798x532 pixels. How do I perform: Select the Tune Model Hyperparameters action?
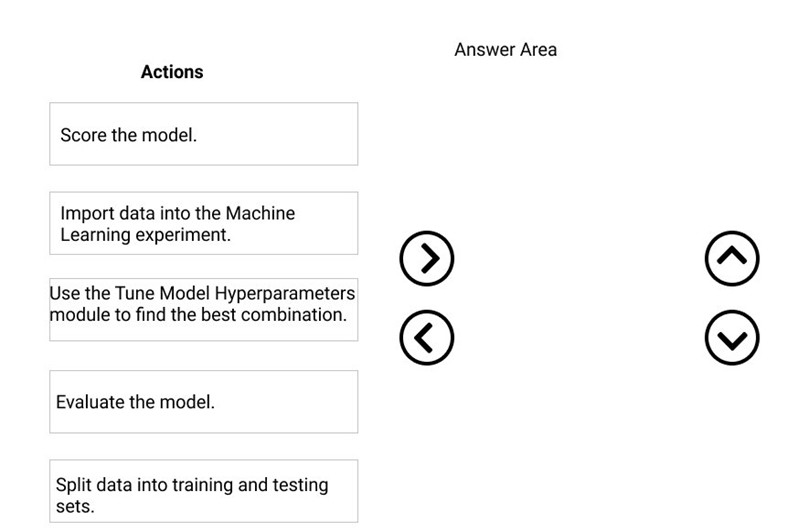point(204,309)
